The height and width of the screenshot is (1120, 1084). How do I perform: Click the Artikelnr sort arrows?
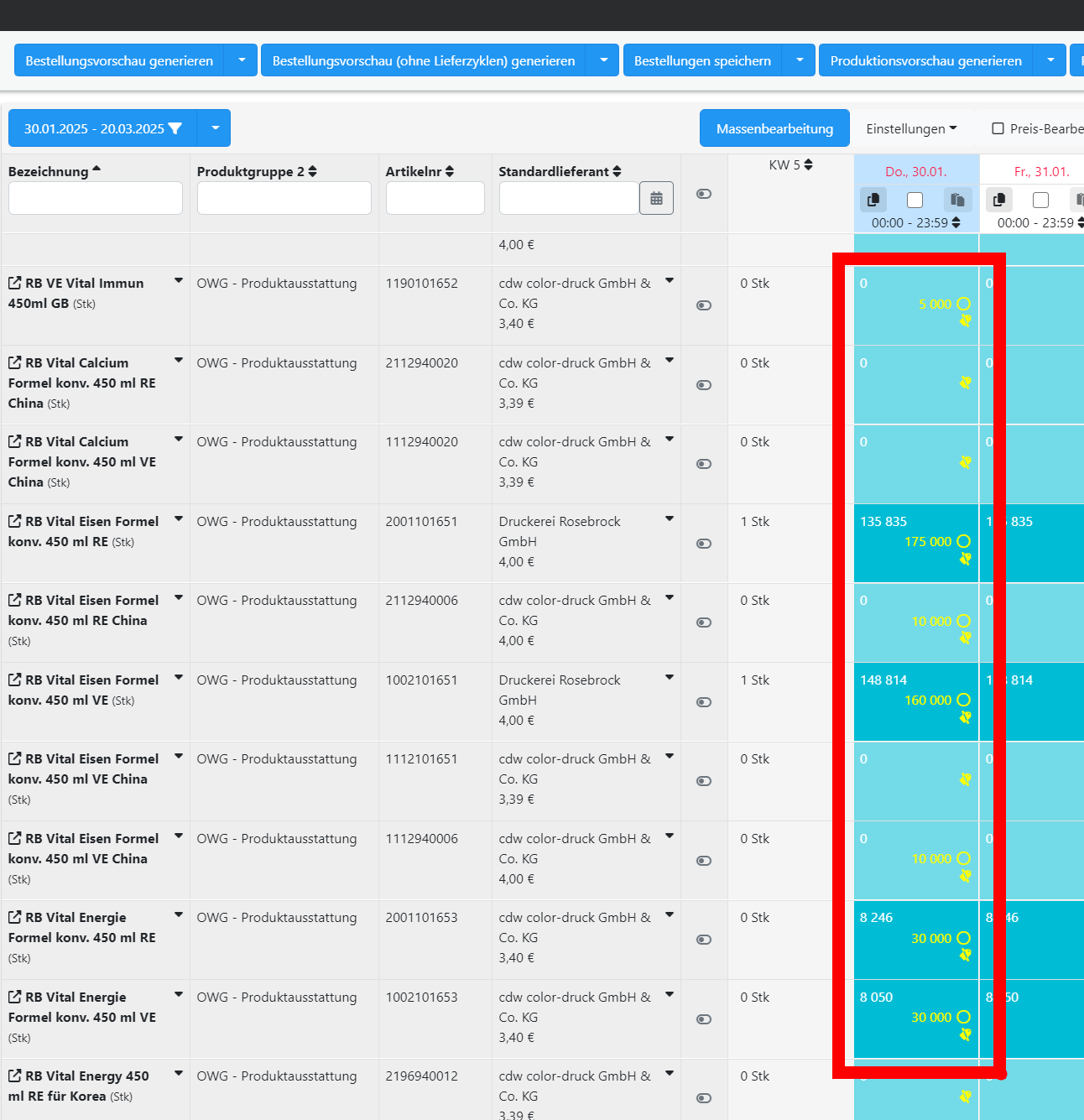tap(450, 171)
